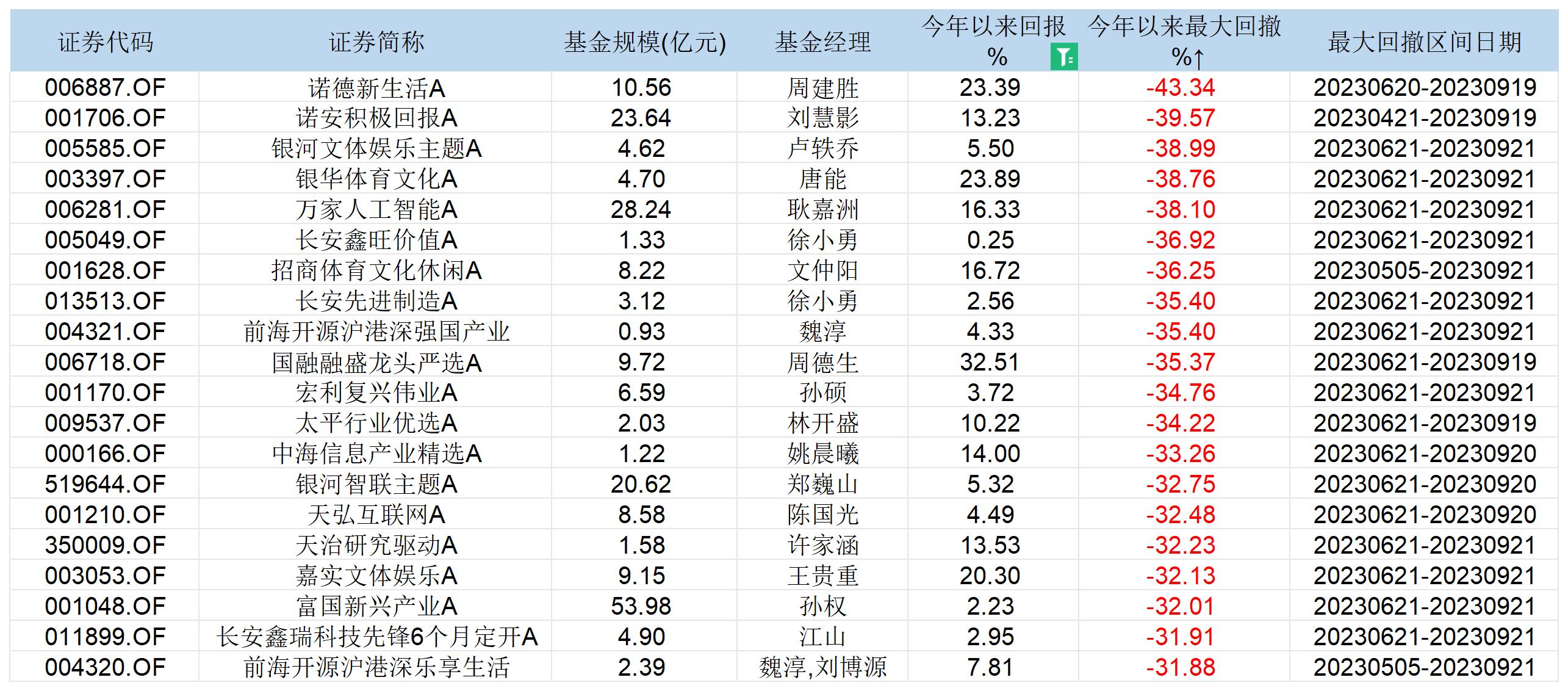Click the 证券简称 column header
This screenshot has height=691, width=1568.
coord(376,42)
